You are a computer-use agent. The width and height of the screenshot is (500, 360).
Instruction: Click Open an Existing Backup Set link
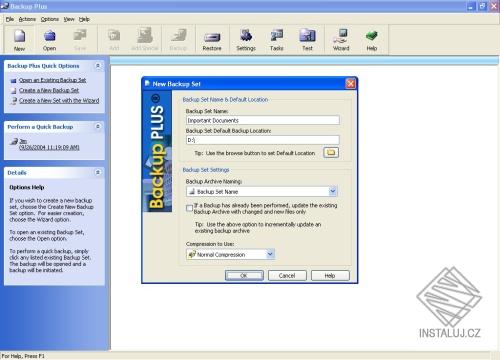coord(52,80)
